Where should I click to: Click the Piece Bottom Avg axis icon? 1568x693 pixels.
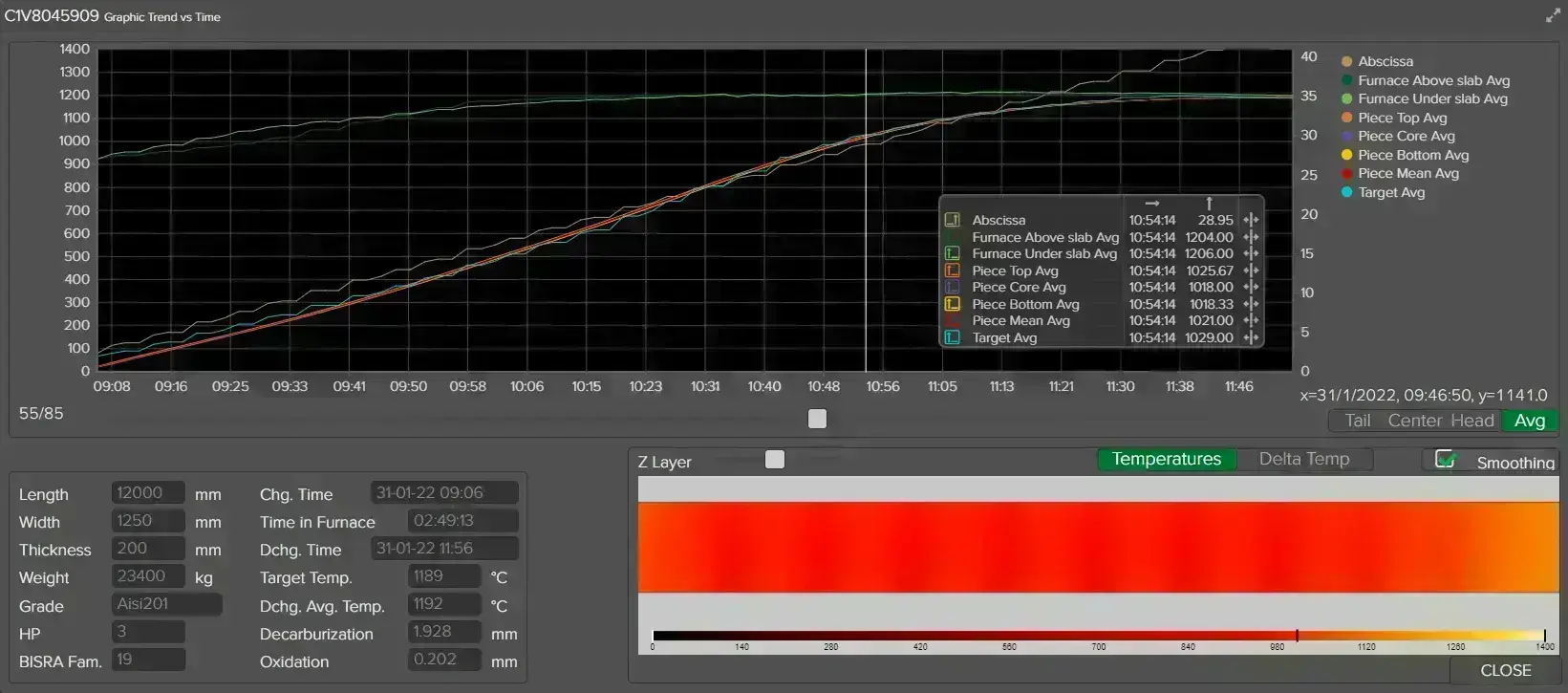(x=953, y=304)
